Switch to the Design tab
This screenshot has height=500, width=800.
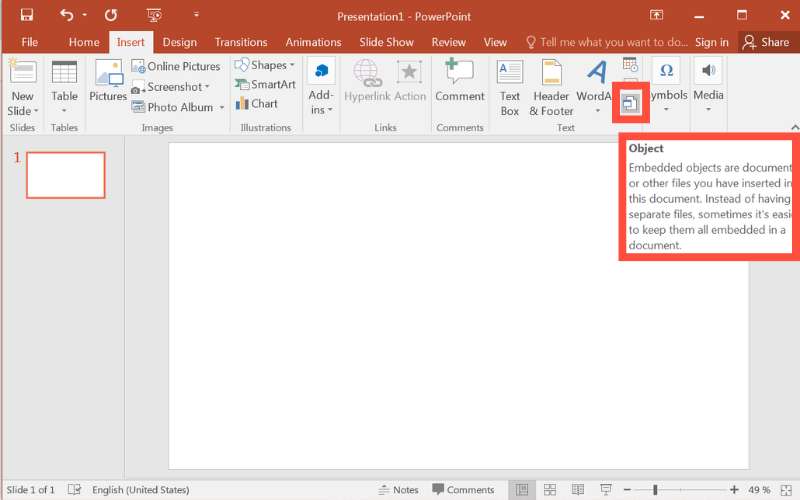[x=179, y=42]
